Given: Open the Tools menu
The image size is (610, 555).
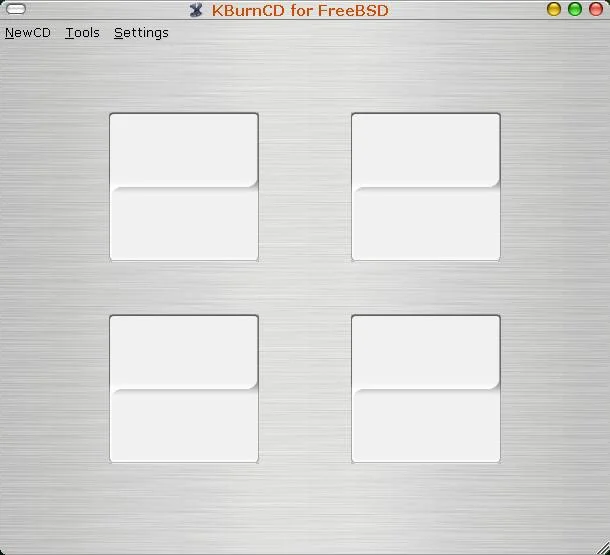Looking at the screenshot, I should pyautogui.click(x=82, y=32).
